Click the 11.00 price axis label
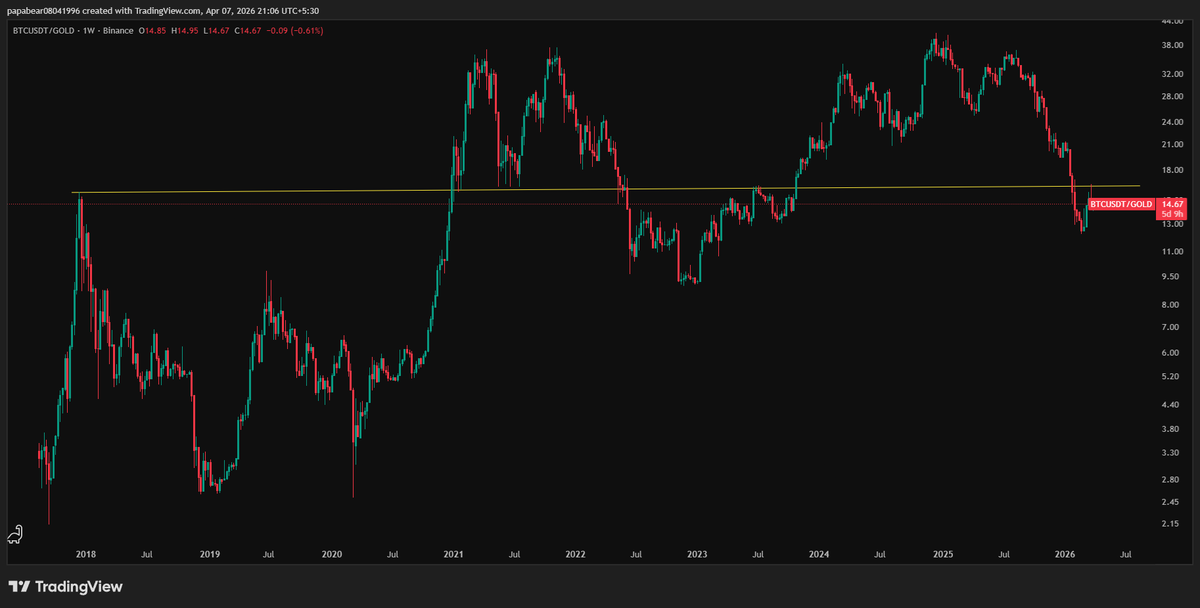This screenshot has height=608, width=1200. pyautogui.click(x=1174, y=251)
